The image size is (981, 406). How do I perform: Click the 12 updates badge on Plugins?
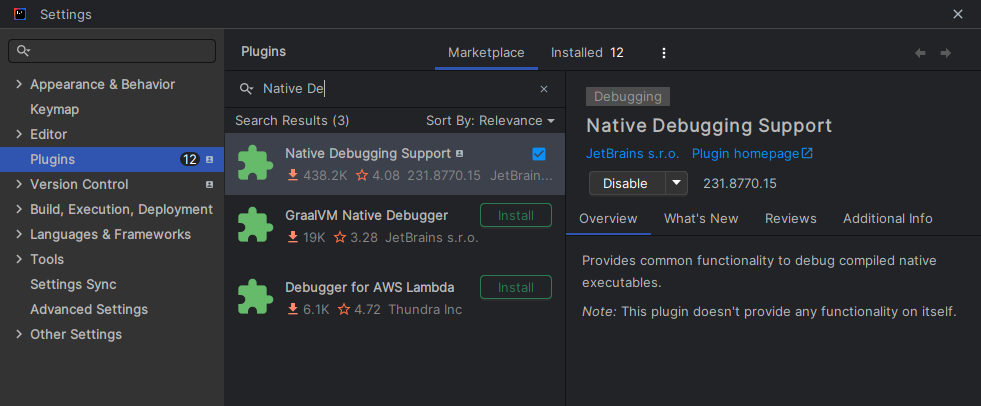click(190, 160)
